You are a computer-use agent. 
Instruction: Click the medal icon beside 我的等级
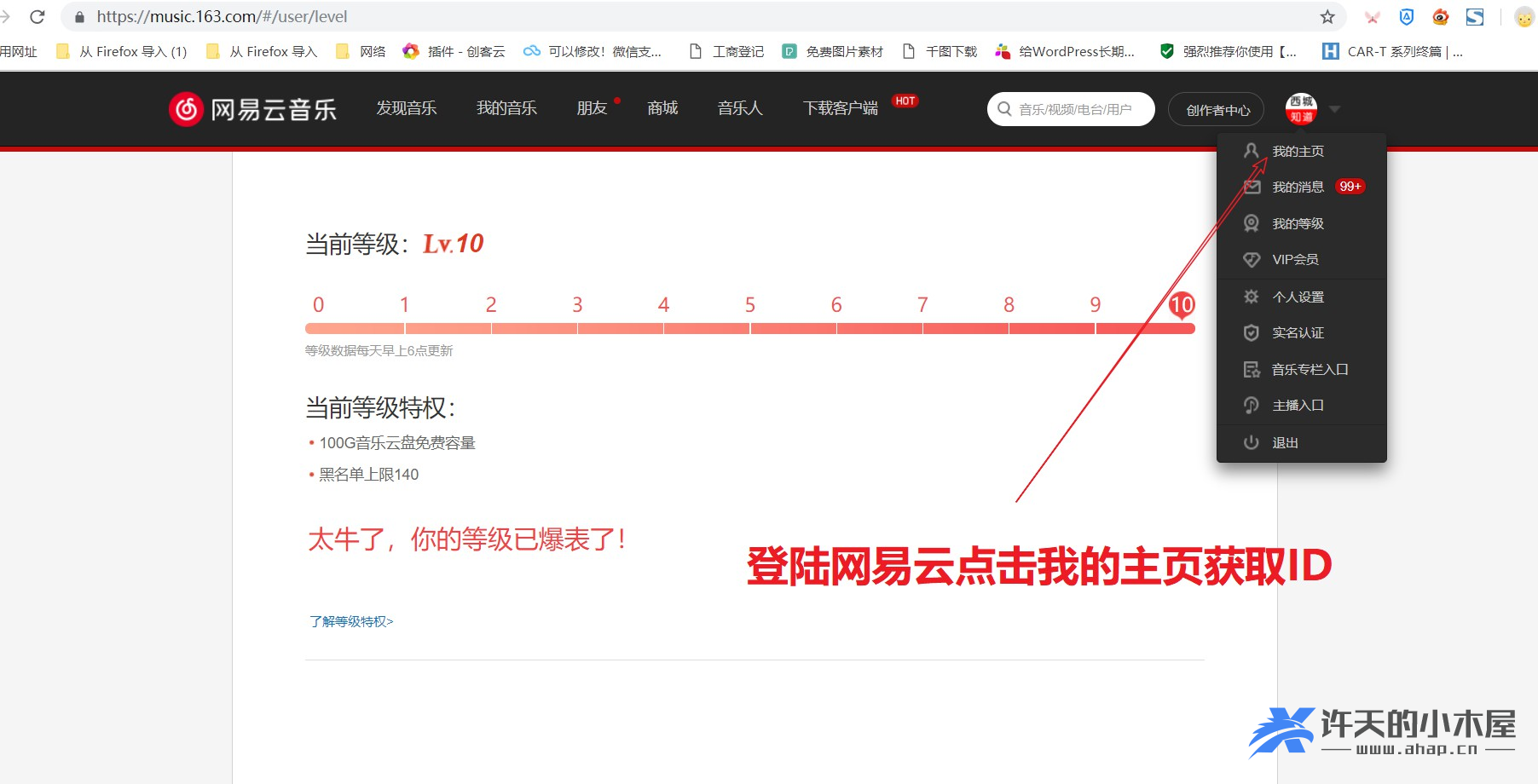point(1251,223)
